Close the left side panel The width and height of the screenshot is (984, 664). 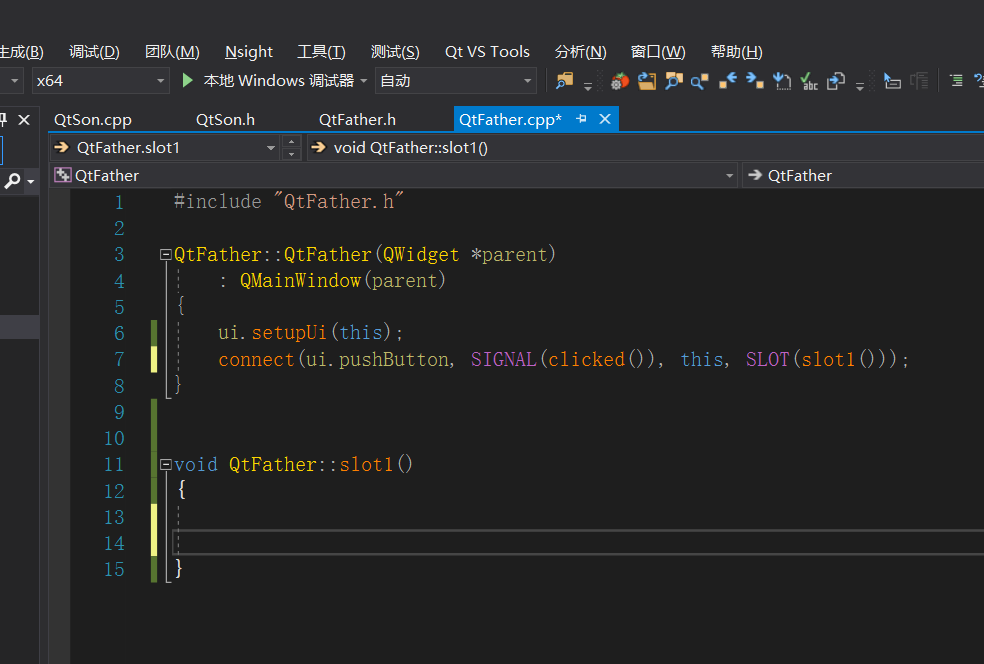click(24, 119)
